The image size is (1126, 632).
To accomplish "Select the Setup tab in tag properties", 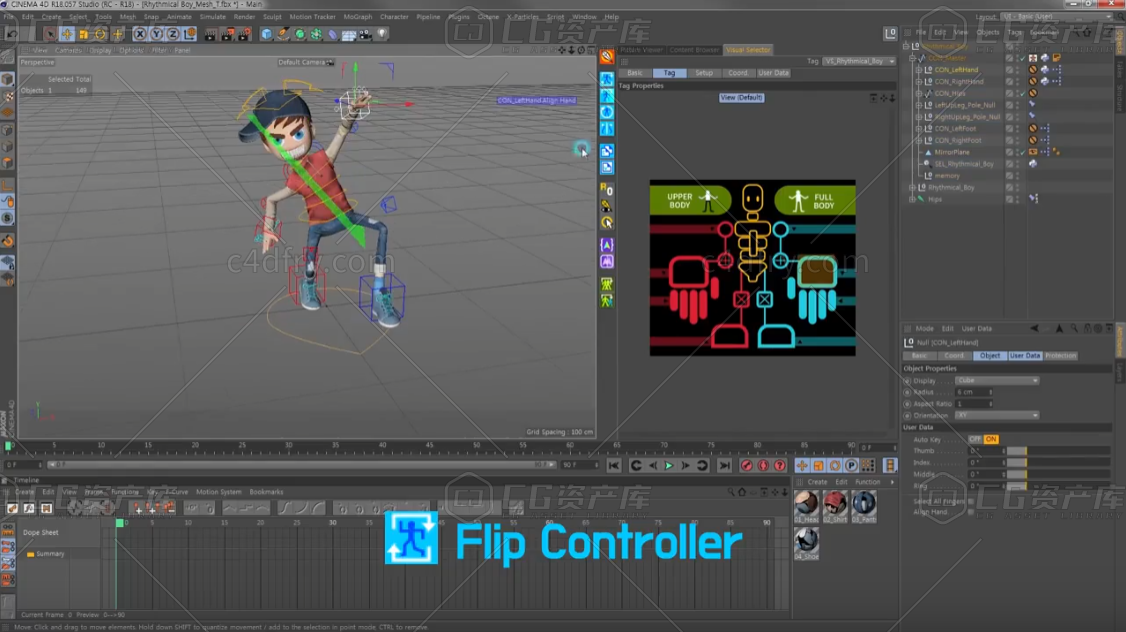I will pos(704,73).
